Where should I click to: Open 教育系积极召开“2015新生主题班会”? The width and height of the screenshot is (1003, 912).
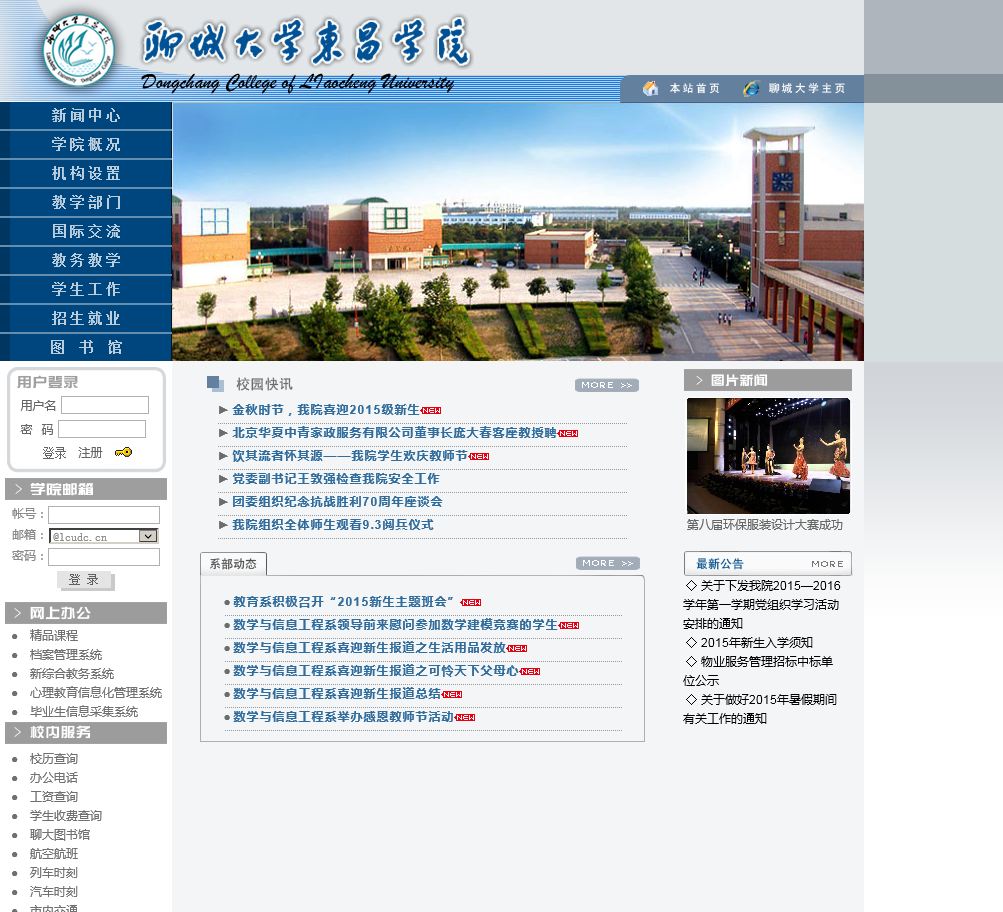tap(346, 602)
